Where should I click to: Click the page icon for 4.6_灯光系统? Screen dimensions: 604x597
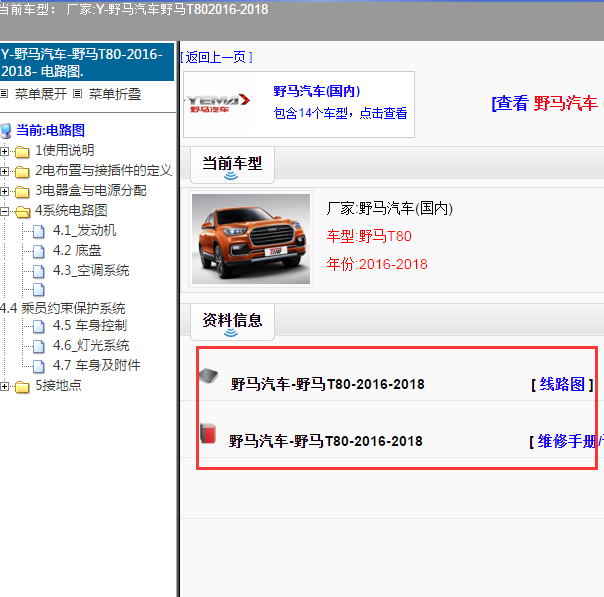[x=39, y=346]
